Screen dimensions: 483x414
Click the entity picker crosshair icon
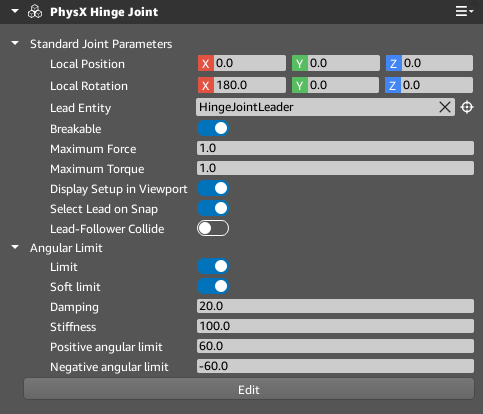(x=467, y=107)
